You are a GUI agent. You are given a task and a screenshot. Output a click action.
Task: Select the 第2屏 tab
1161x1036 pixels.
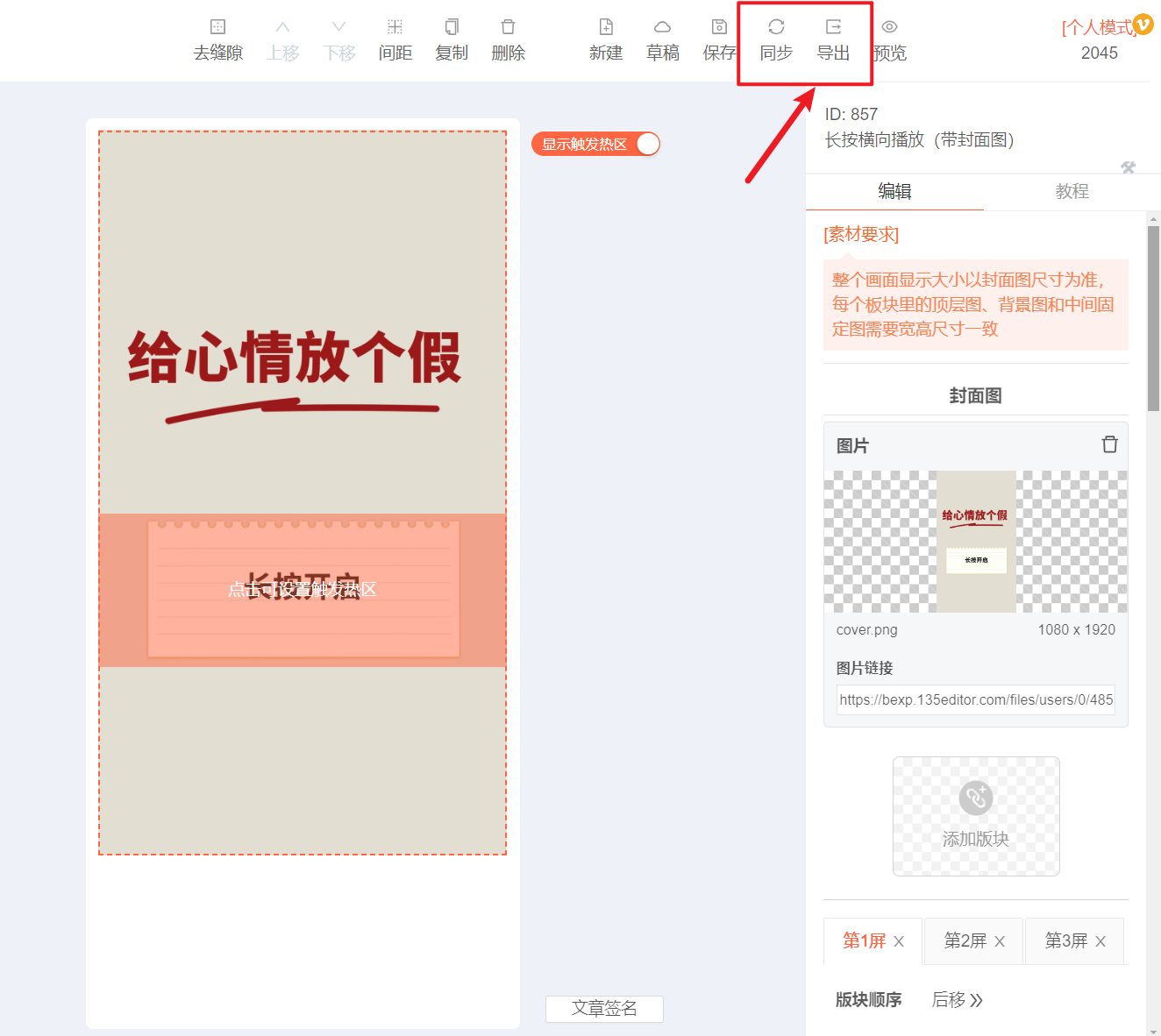(965, 940)
